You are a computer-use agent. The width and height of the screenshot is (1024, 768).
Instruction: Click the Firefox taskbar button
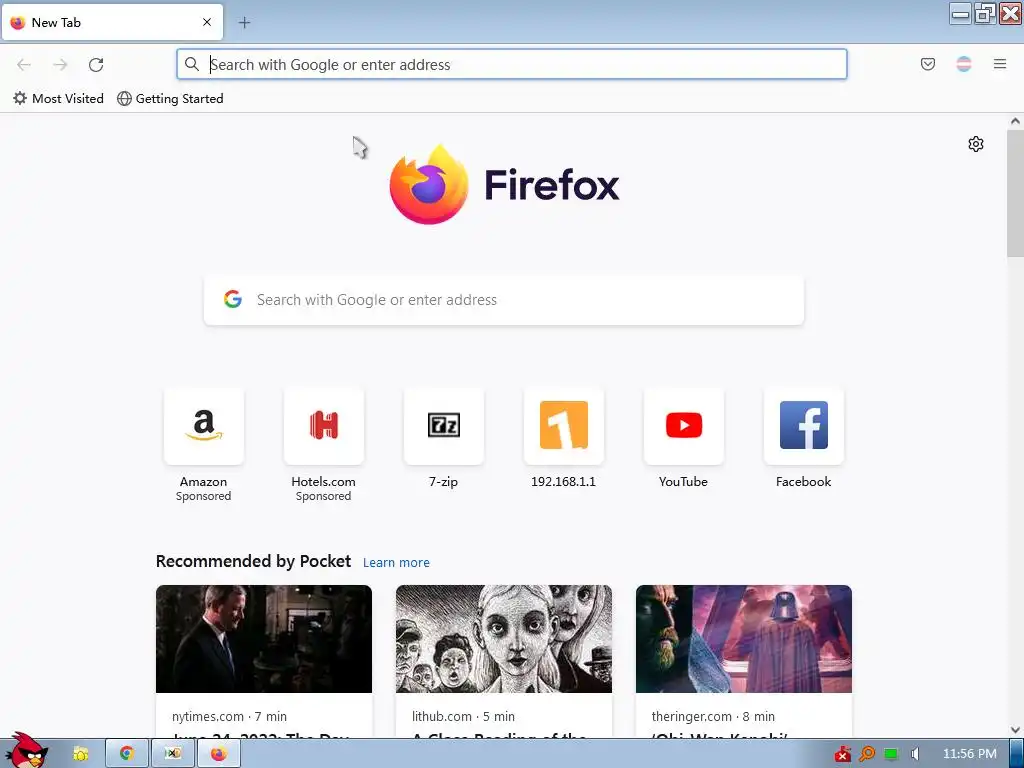tap(219, 754)
